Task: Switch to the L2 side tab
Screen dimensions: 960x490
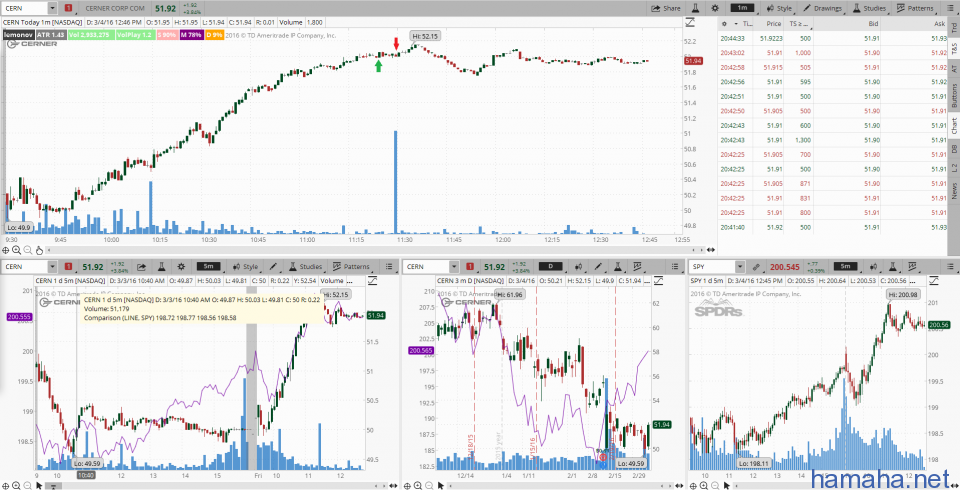Action: [x=954, y=168]
